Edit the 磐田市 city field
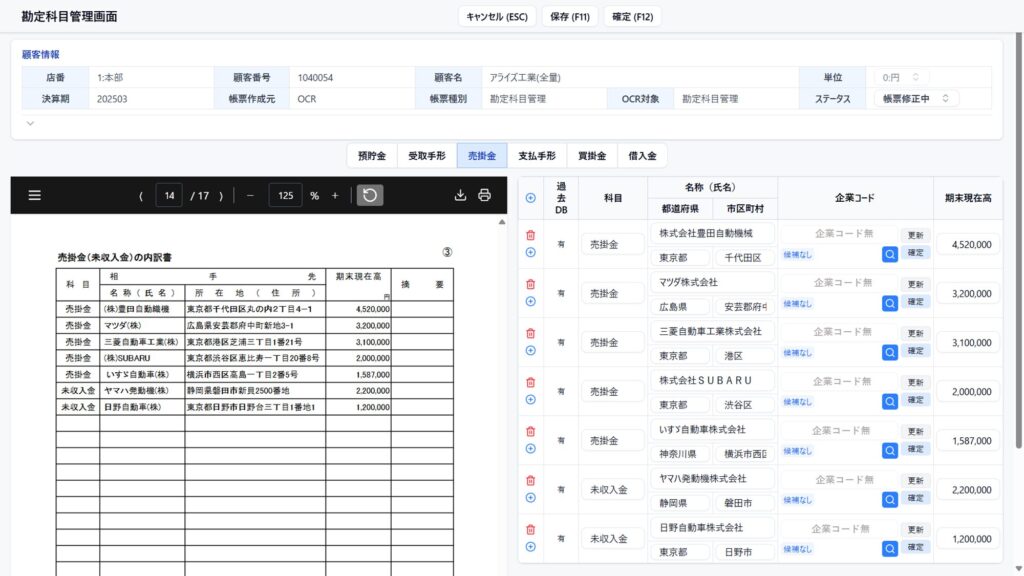The height and width of the screenshot is (576, 1024). click(x=744, y=503)
